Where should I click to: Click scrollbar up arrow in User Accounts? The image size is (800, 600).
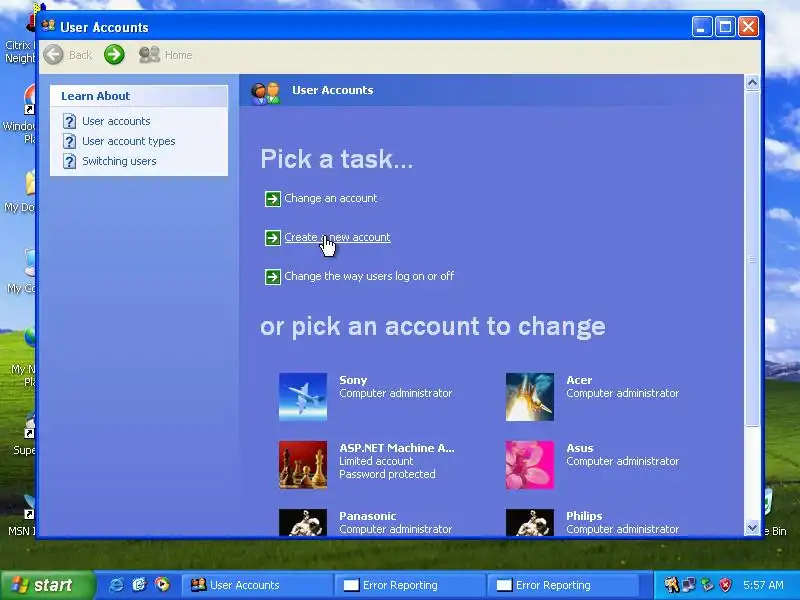coord(752,83)
